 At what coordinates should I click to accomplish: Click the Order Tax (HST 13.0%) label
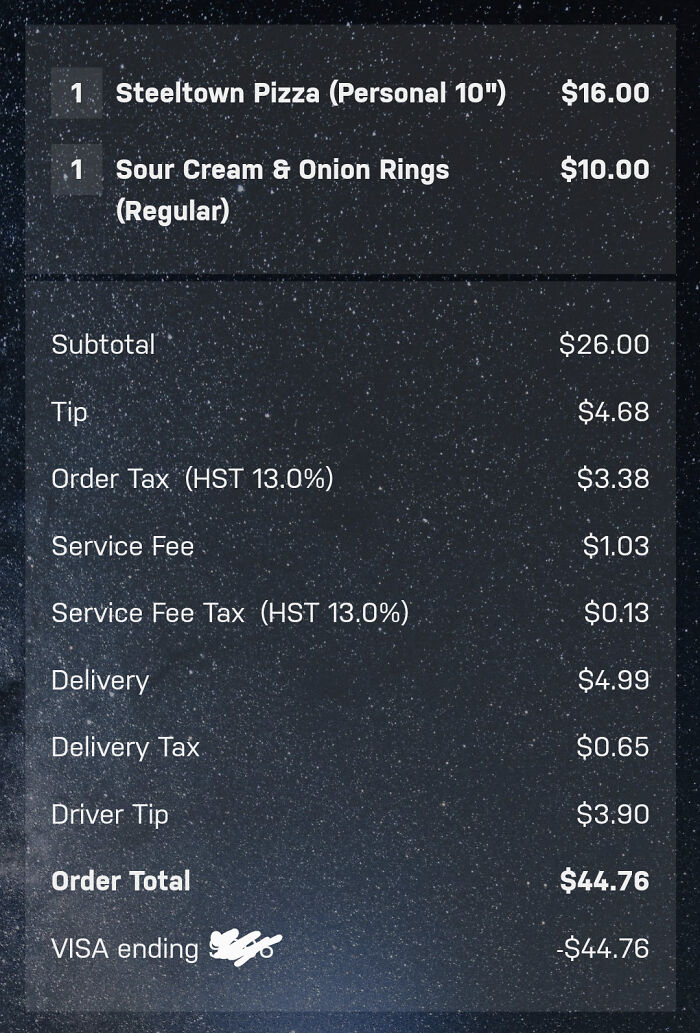192,479
